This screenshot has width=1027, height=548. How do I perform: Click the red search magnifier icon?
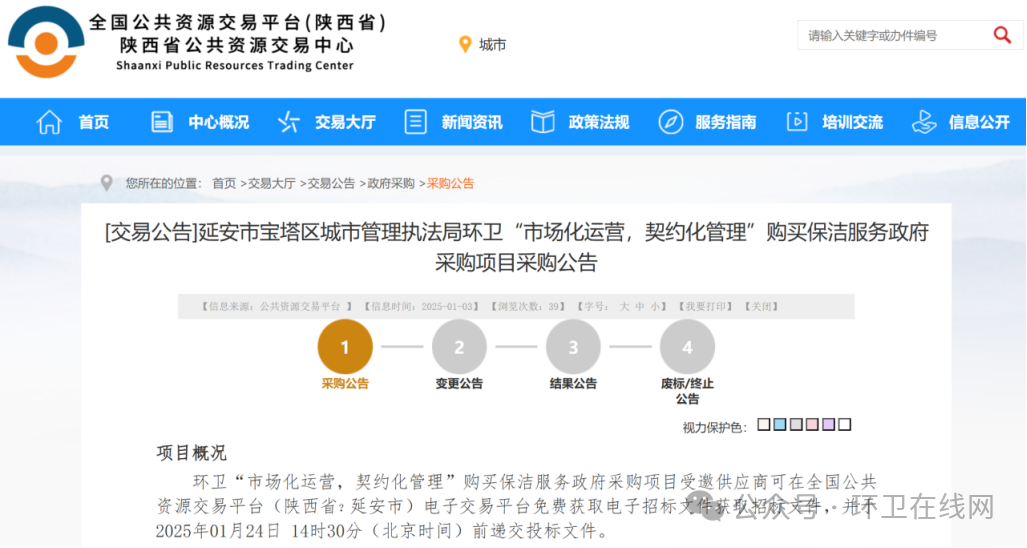1002,35
